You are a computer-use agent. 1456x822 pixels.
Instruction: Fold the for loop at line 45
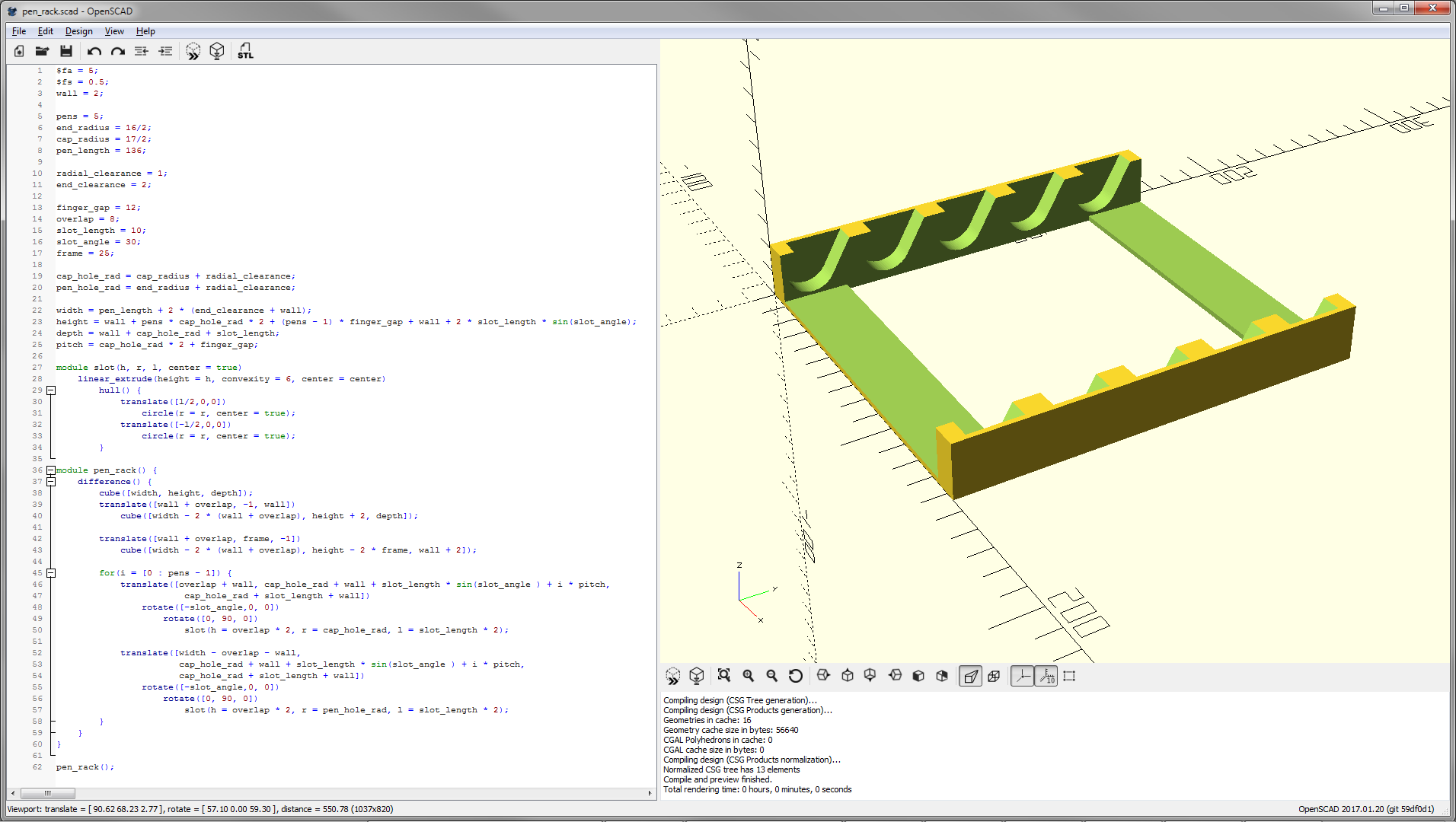(x=51, y=573)
